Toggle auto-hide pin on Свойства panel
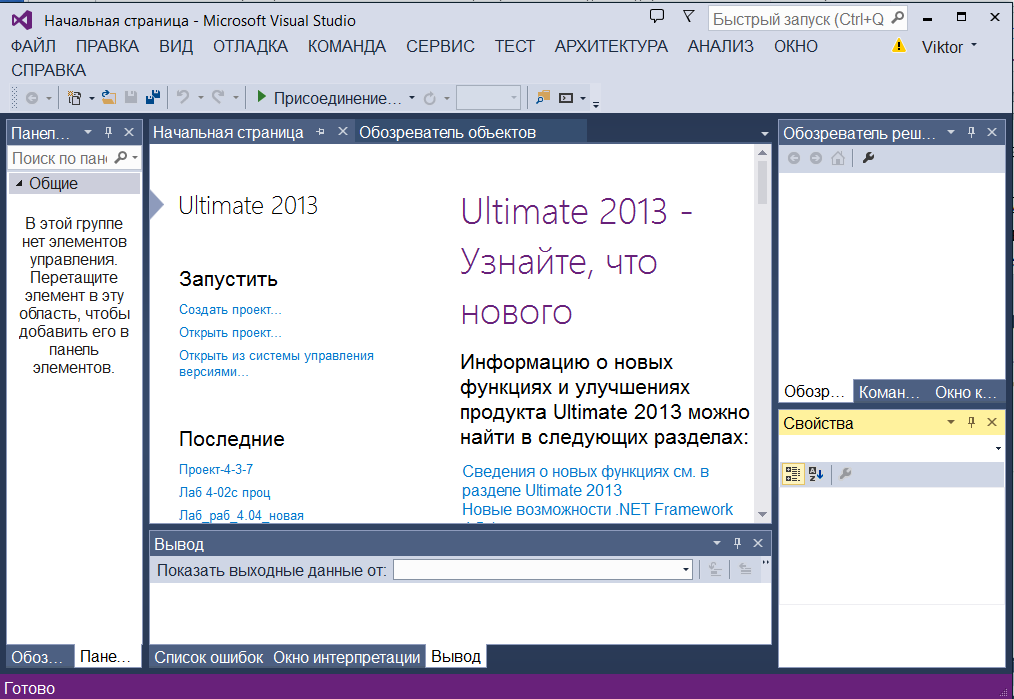Viewport: 1014px width, 699px height. pos(971,422)
